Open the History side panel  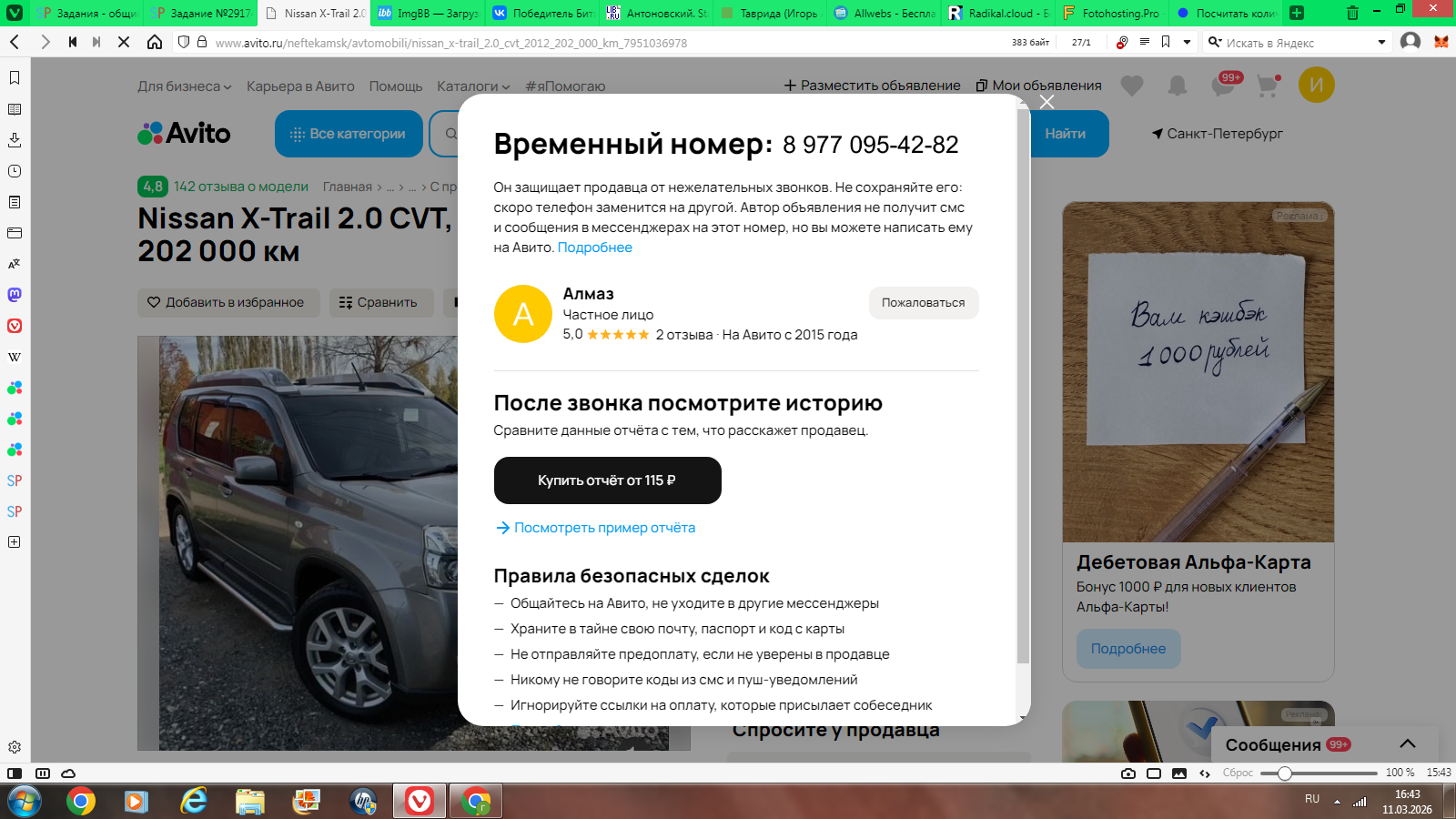[15, 171]
